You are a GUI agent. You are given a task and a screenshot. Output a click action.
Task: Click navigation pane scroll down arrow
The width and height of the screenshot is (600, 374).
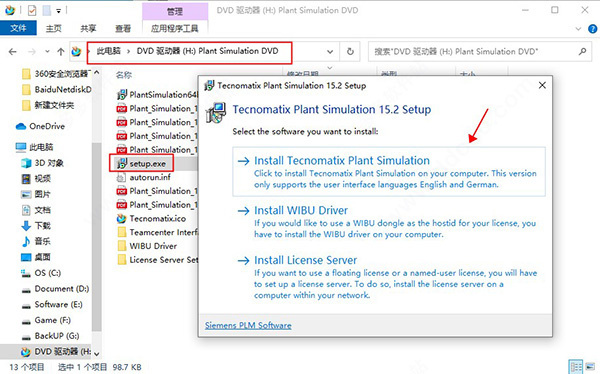click(x=96, y=354)
